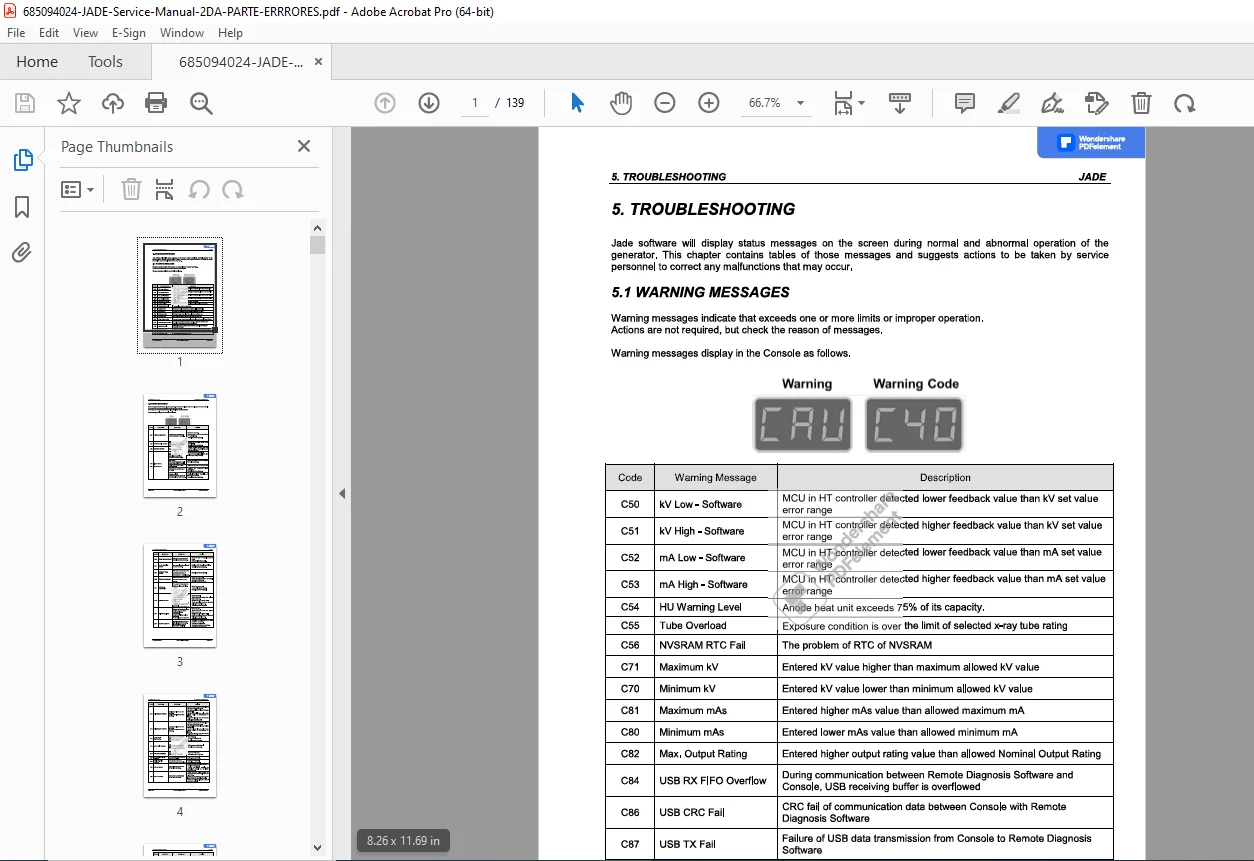Delete selected thumbnail with the panel trash icon
The image size is (1254, 861).
pos(131,189)
